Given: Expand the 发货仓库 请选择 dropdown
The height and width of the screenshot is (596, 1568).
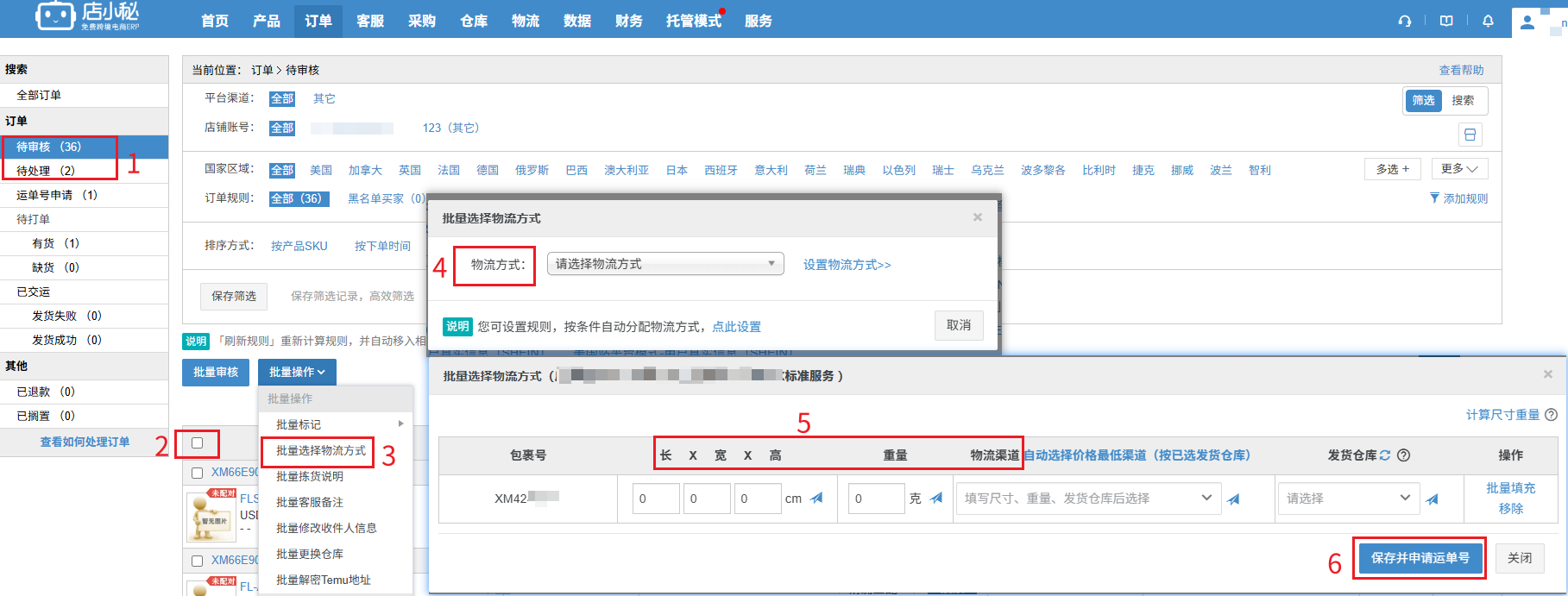Looking at the screenshot, I should pyautogui.click(x=1348, y=498).
